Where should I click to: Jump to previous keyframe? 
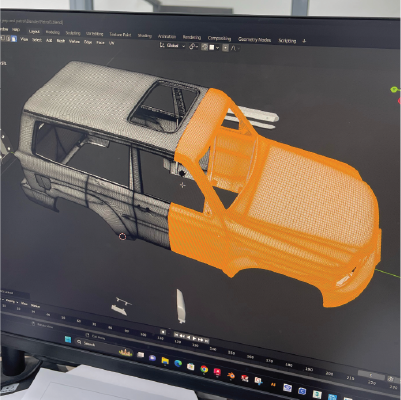pos(183,336)
